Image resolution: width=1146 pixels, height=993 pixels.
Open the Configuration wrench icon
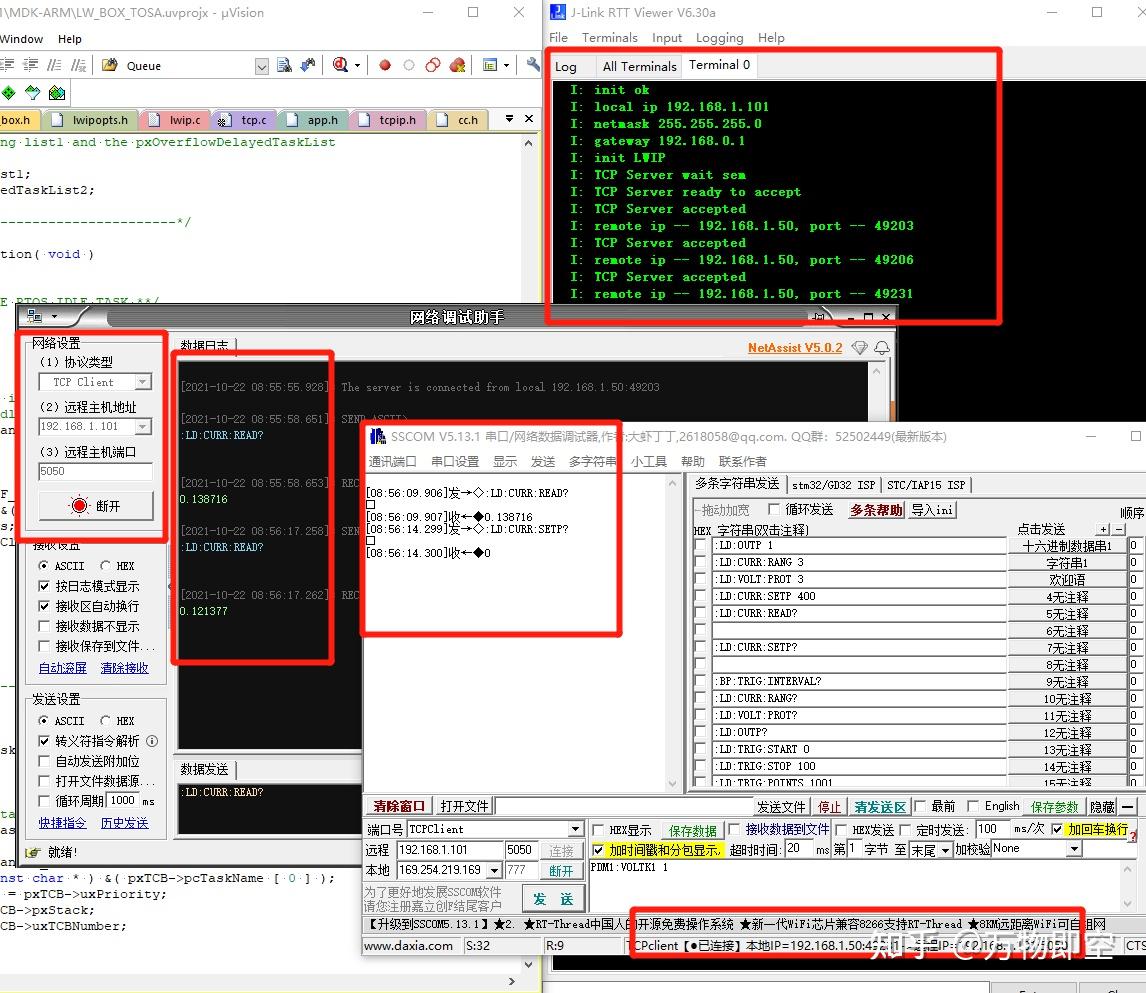533,65
